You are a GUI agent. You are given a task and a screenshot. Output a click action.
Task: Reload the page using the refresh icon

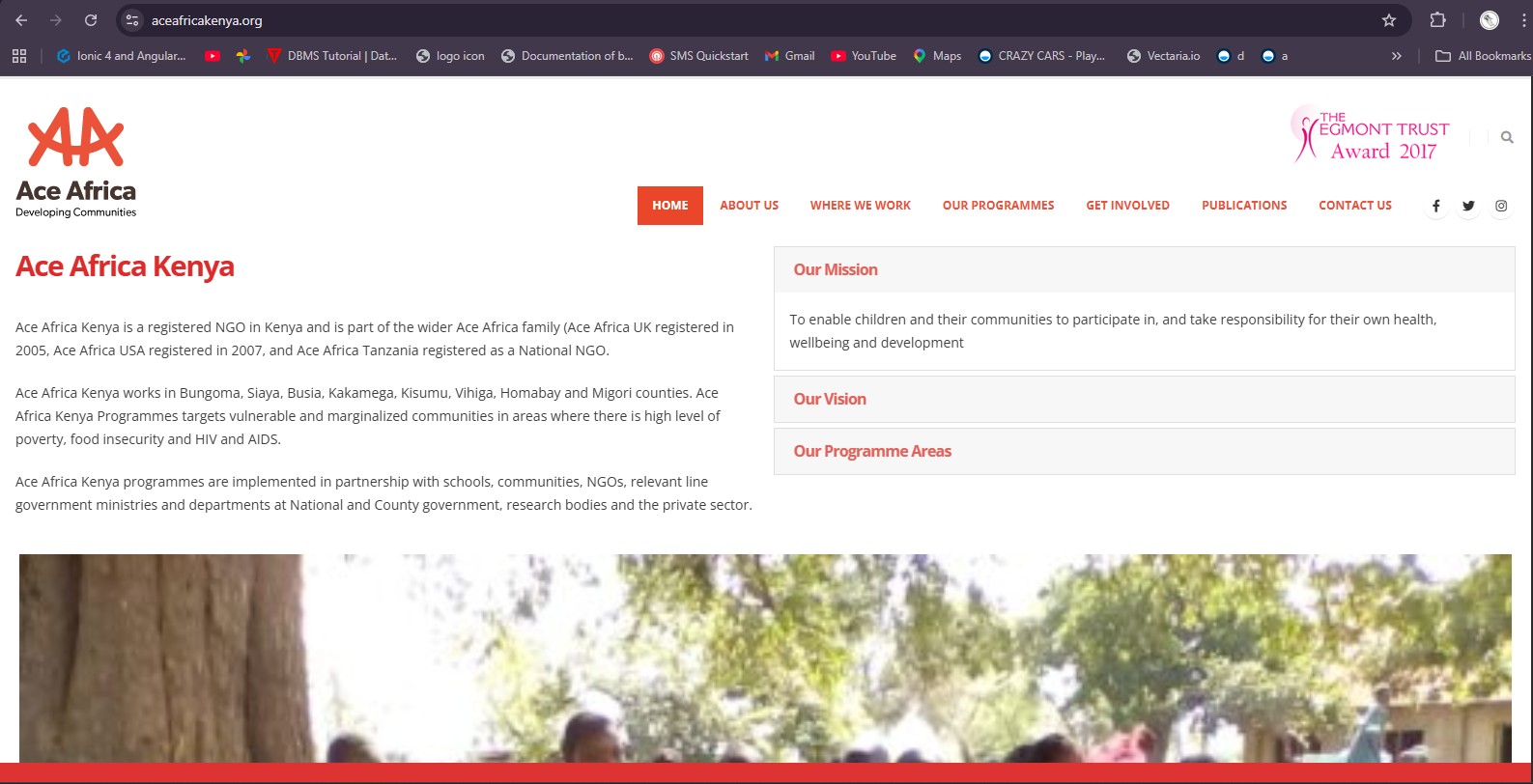click(x=91, y=20)
